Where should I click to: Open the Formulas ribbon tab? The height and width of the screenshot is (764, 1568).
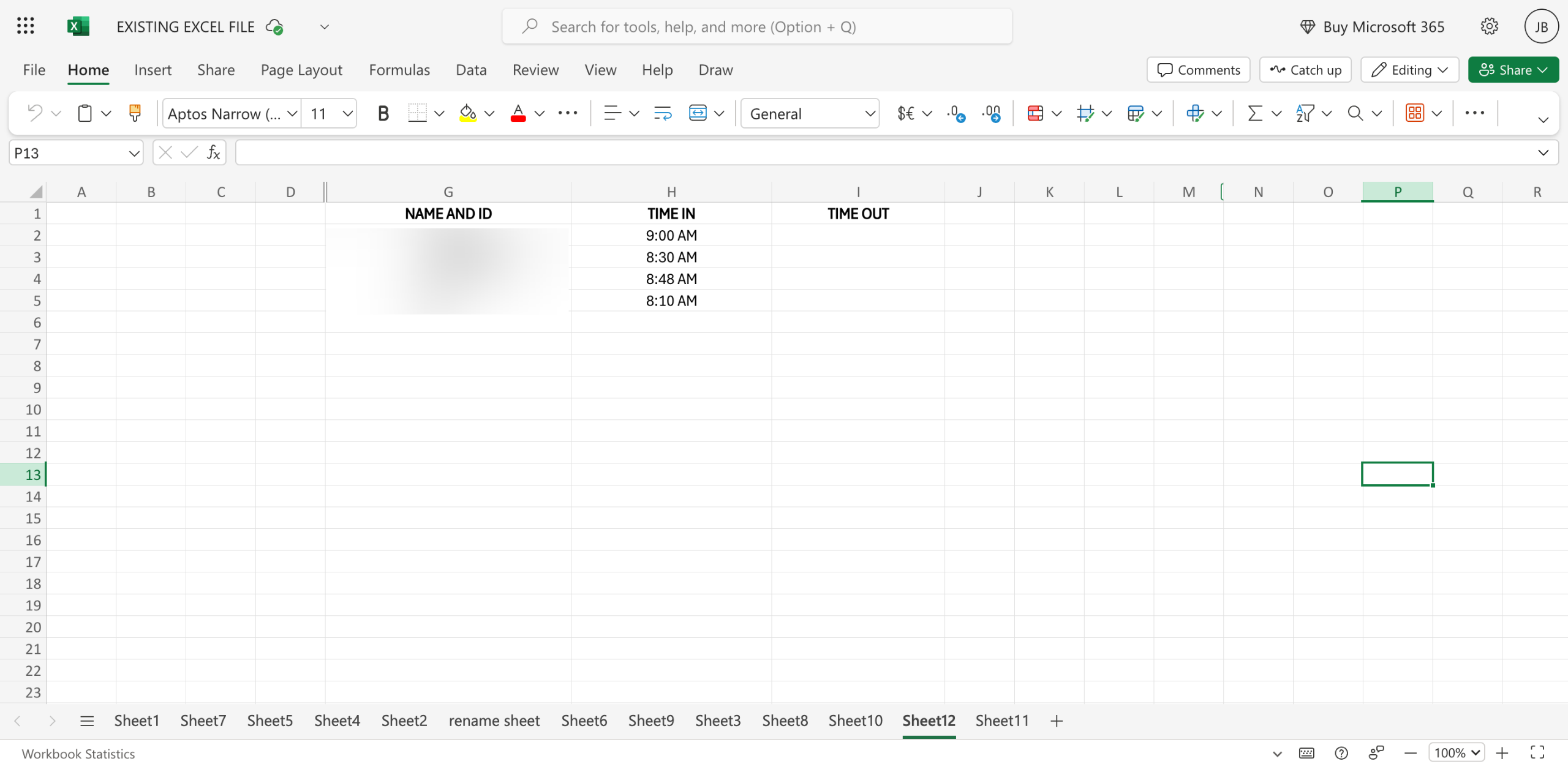[x=399, y=70]
